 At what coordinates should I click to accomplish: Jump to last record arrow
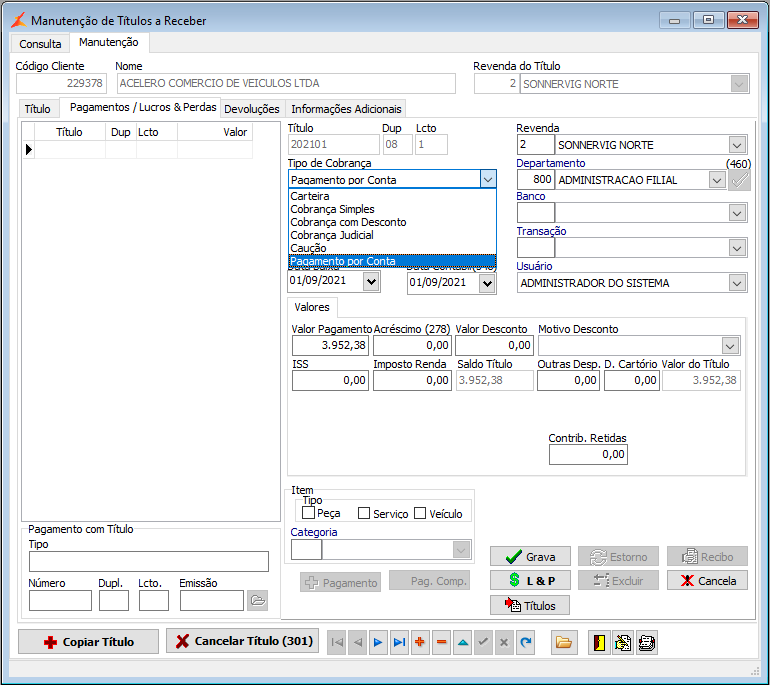click(399, 642)
